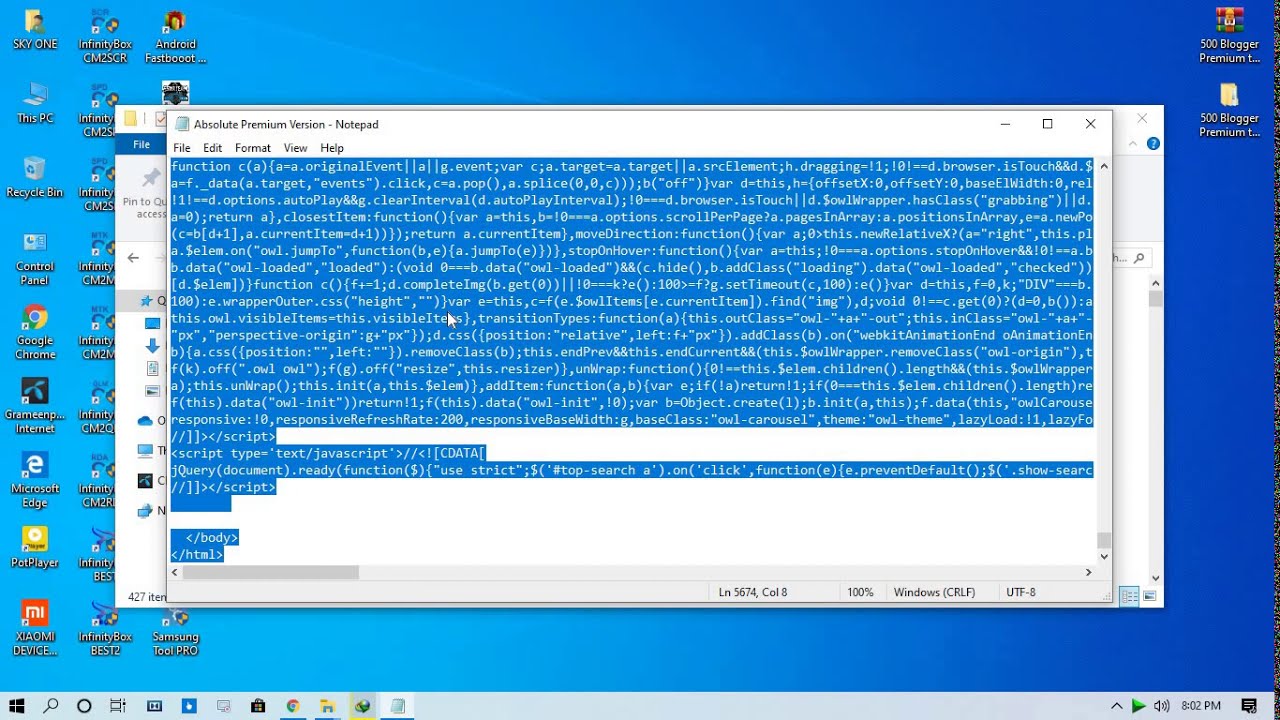Switch Explorer to large icons view
Screen dimensions: 1280x720
pyautogui.click(x=1150, y=597)
